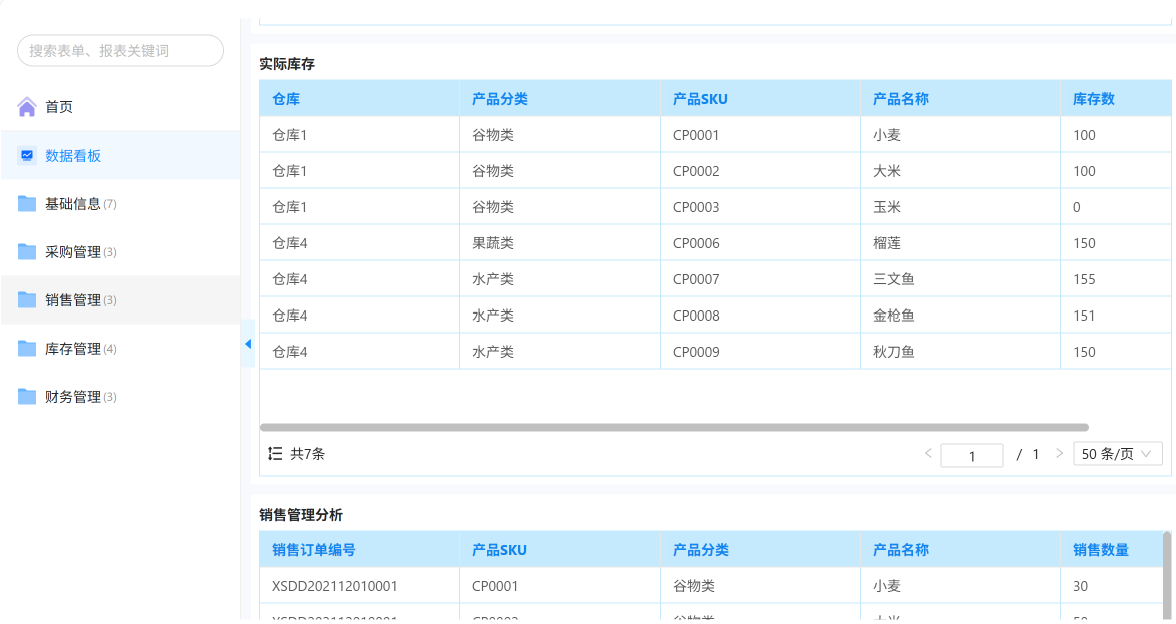The width and height of the screenshot is (1176, 624).
Task: Click stock value 0 for 玉米
Action: [1116, 207]
